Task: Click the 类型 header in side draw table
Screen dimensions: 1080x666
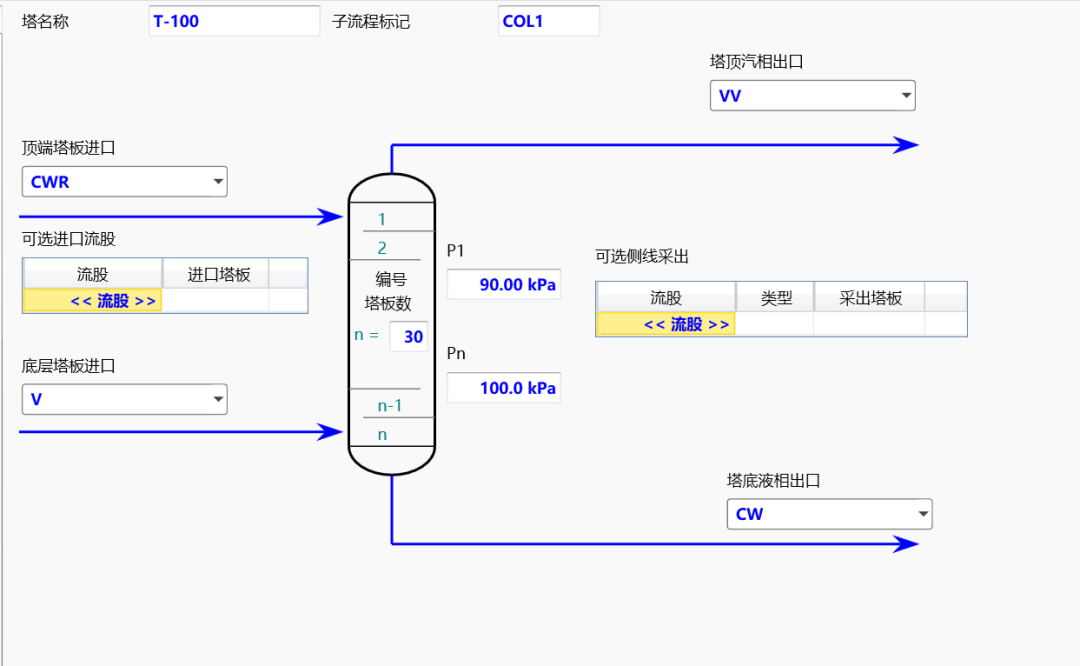Action: (774, 296)
